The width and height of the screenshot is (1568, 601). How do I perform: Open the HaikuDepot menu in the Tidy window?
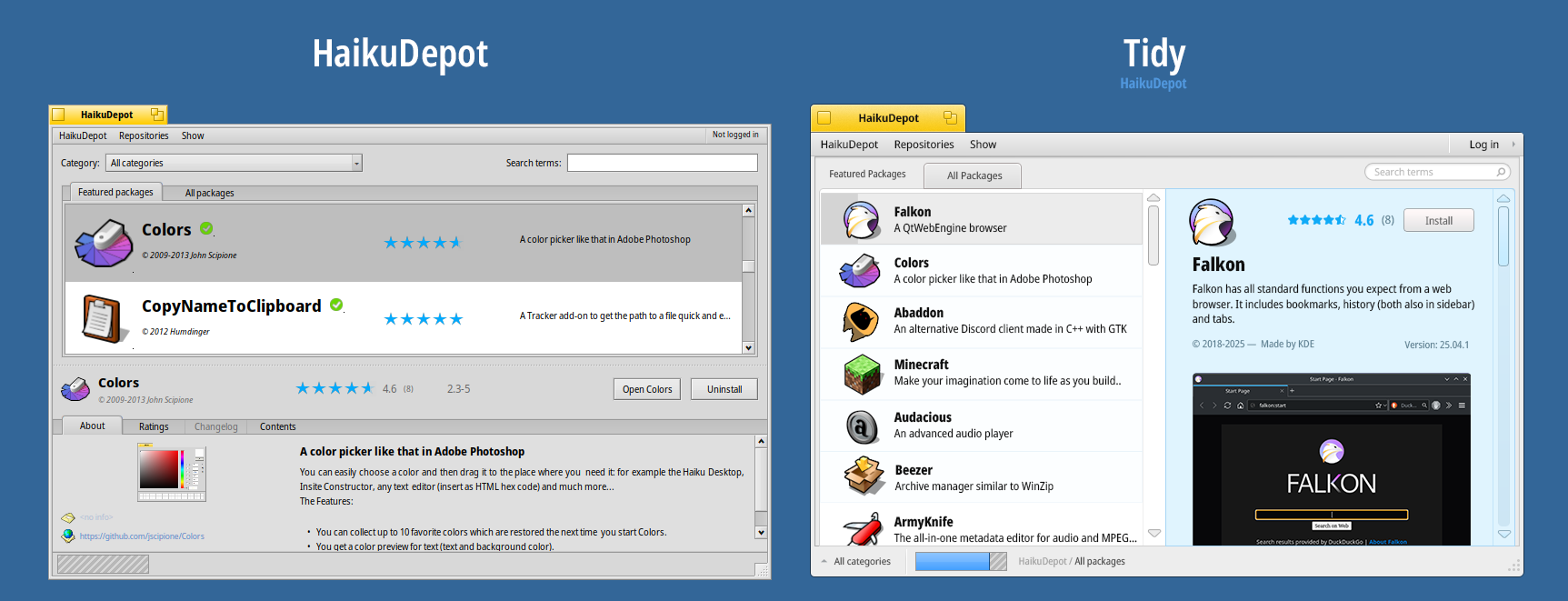[849, 145]
